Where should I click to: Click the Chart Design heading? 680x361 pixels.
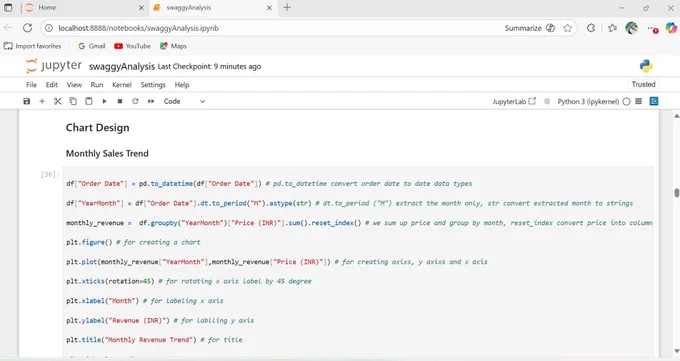tap(98, 128)
